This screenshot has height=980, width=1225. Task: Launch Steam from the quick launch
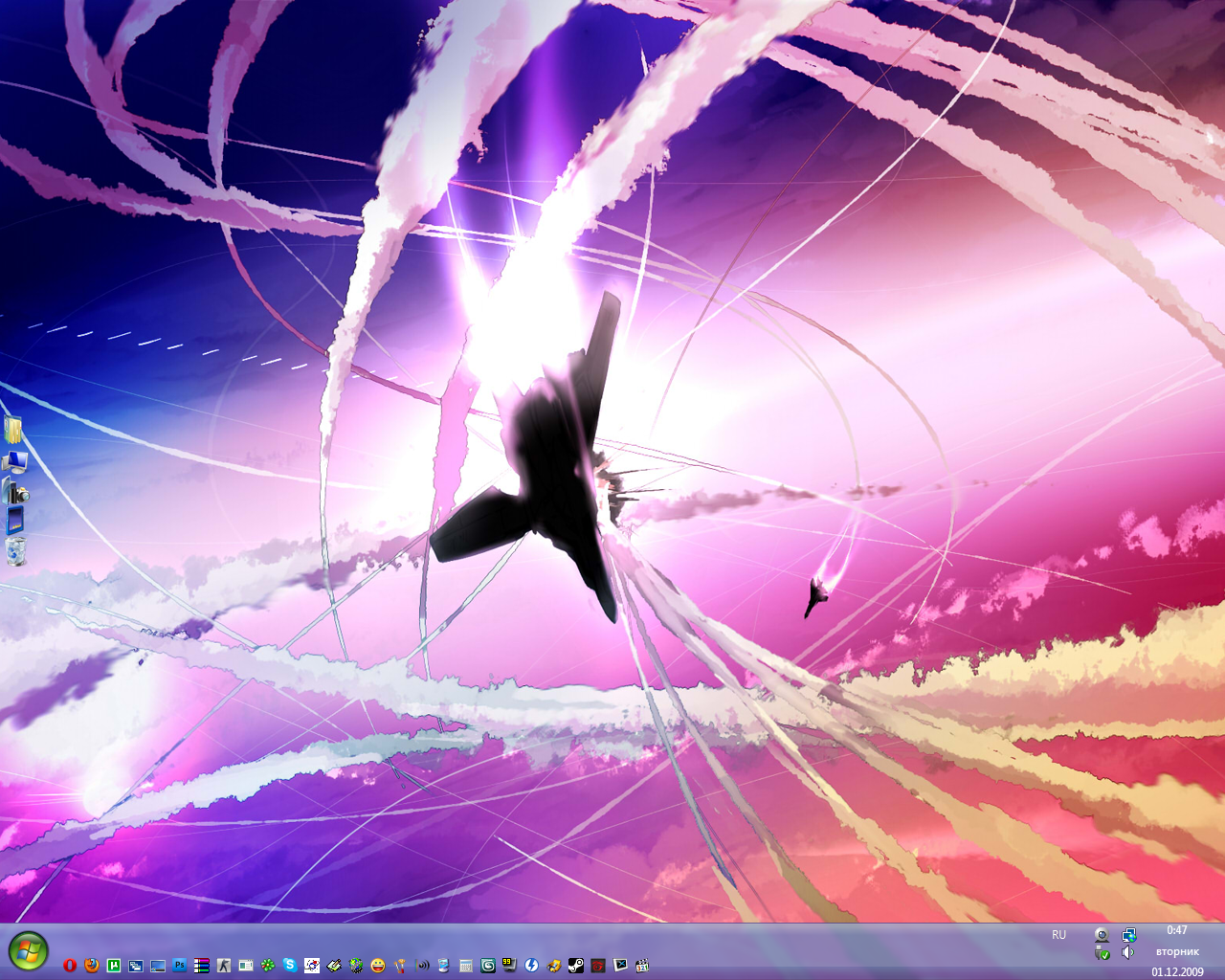576,966
